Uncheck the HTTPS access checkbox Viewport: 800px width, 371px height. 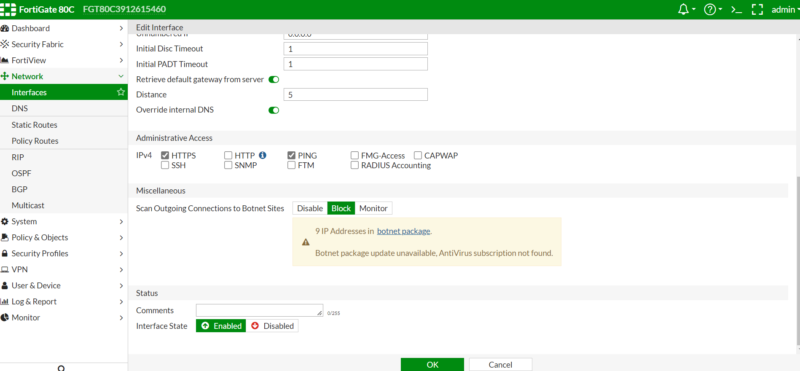pyautogui.click(x=165, y=155)
